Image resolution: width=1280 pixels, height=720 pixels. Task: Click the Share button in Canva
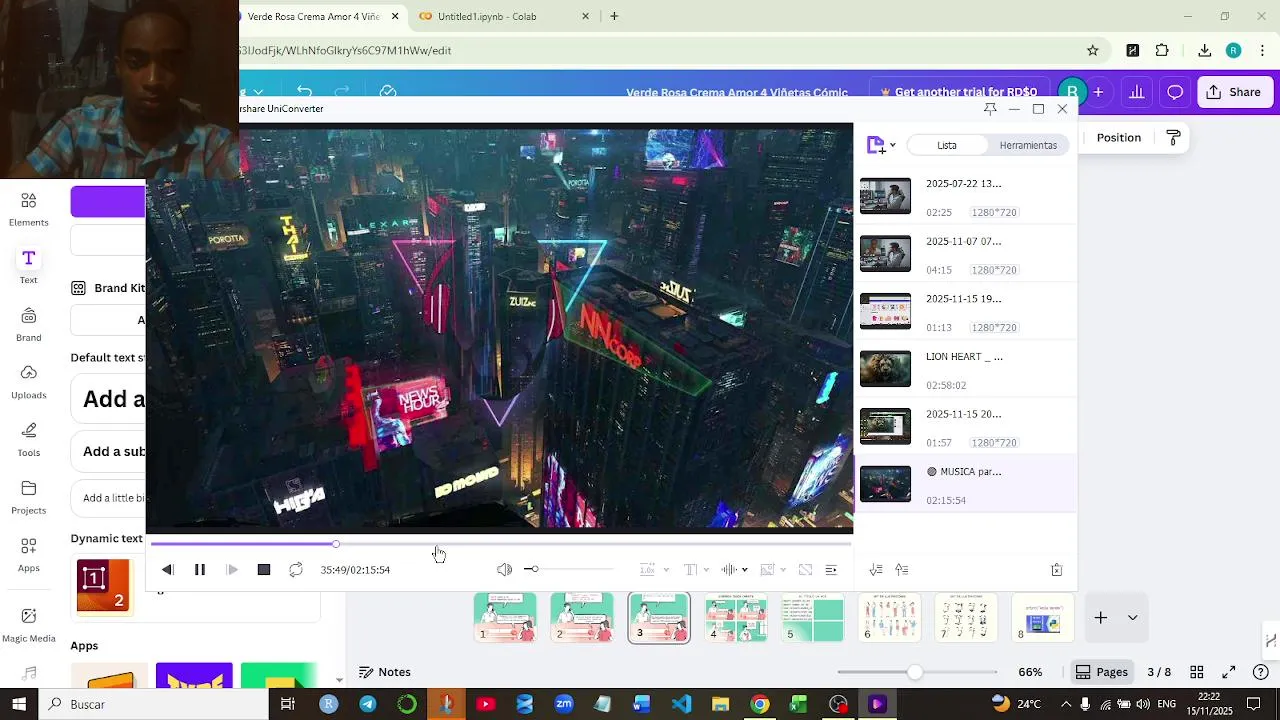tap(1233, 92)
